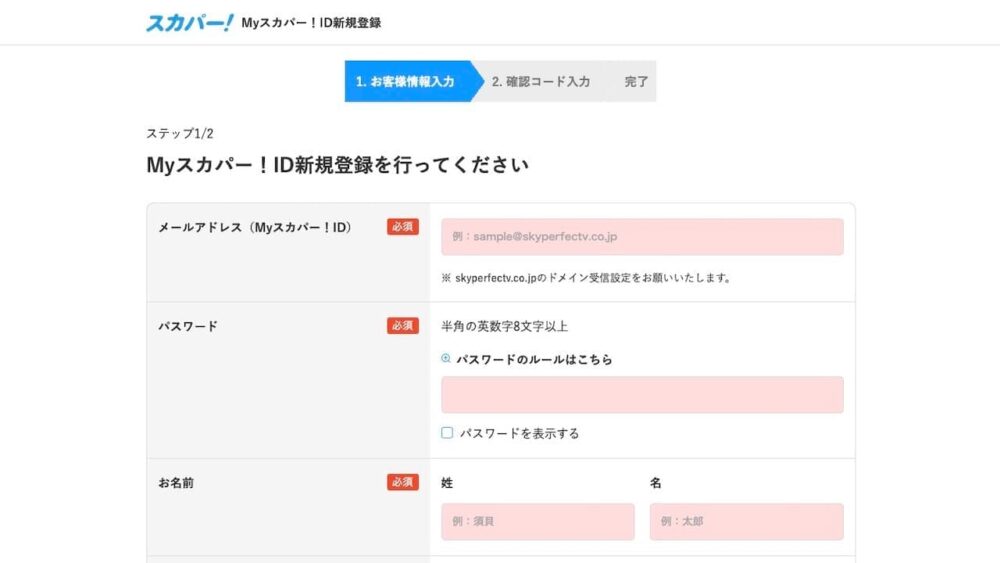Click the スカパー! logo in the header
This screenshot has width=1000, height=563.
[x=190, y=23]
